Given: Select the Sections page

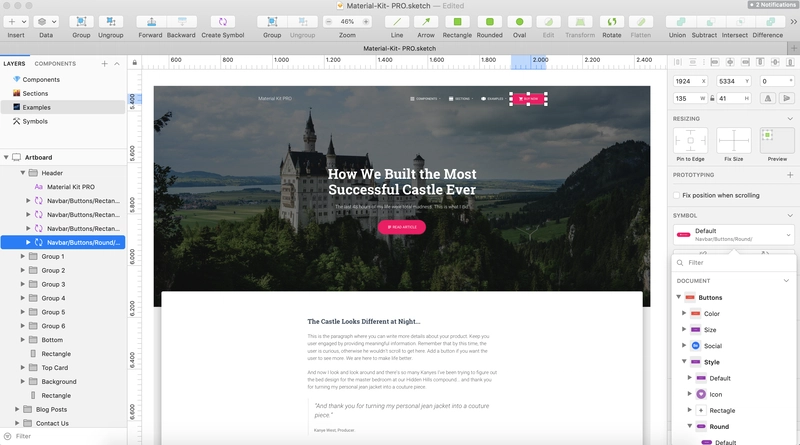Looking at the screenshot, I should pos(35,93).
